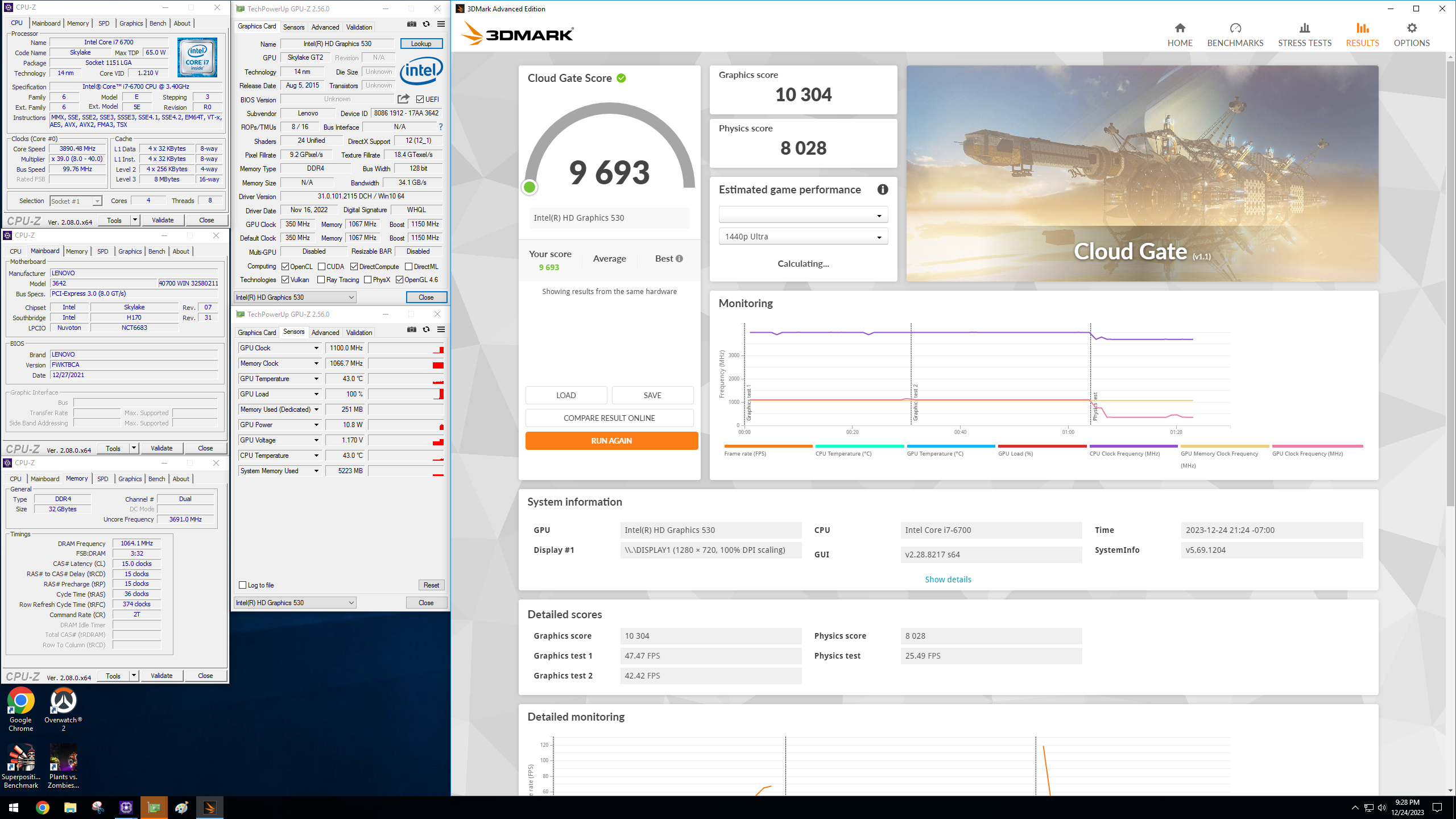
Task: Open Plants vs. Zombies desktop shortcut
Action: point(63,766)
